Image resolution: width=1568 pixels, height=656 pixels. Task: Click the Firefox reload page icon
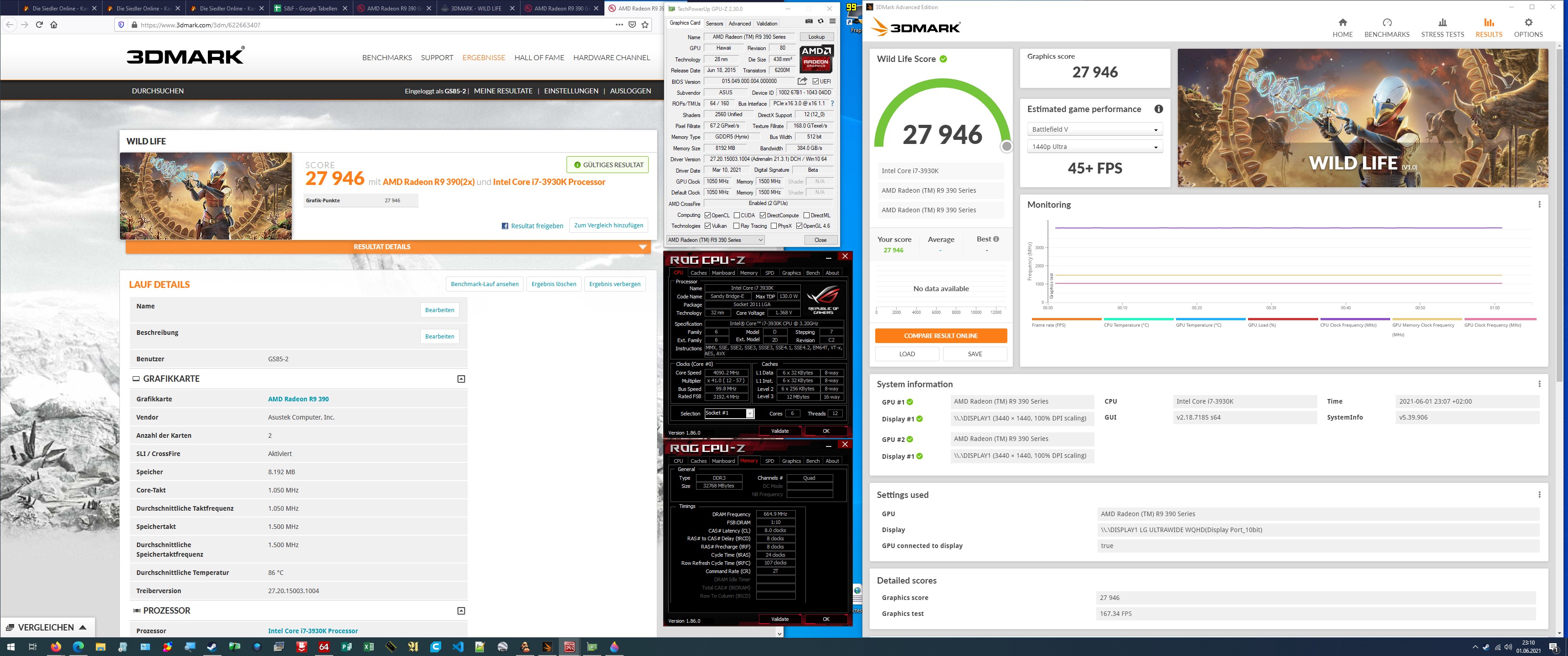coord(39,25)
